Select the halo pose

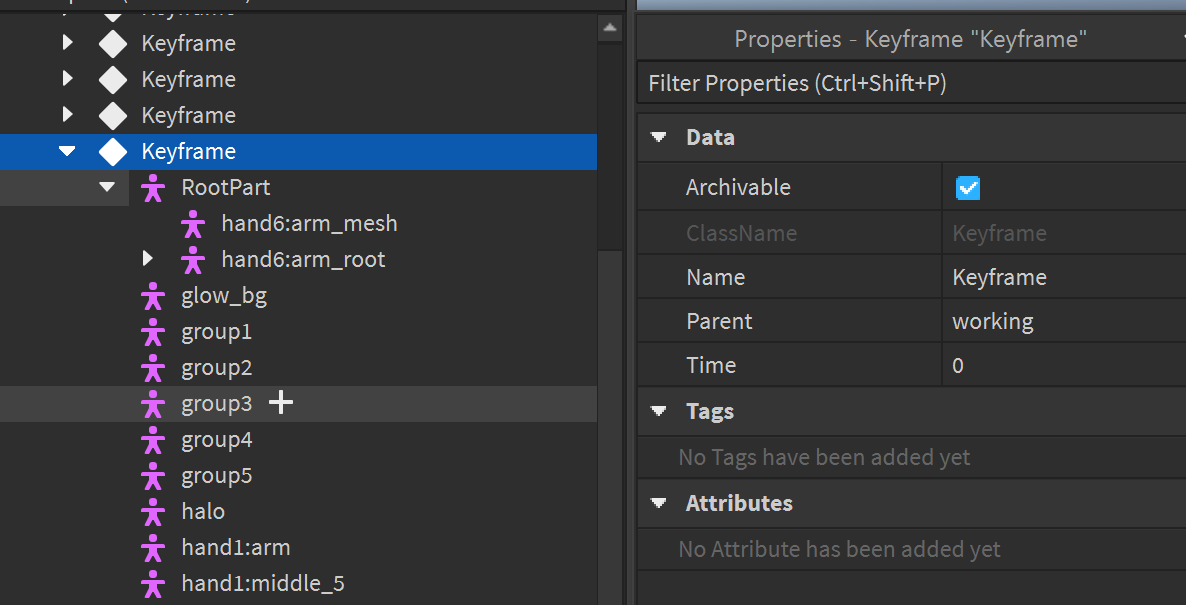pos(203,512)
